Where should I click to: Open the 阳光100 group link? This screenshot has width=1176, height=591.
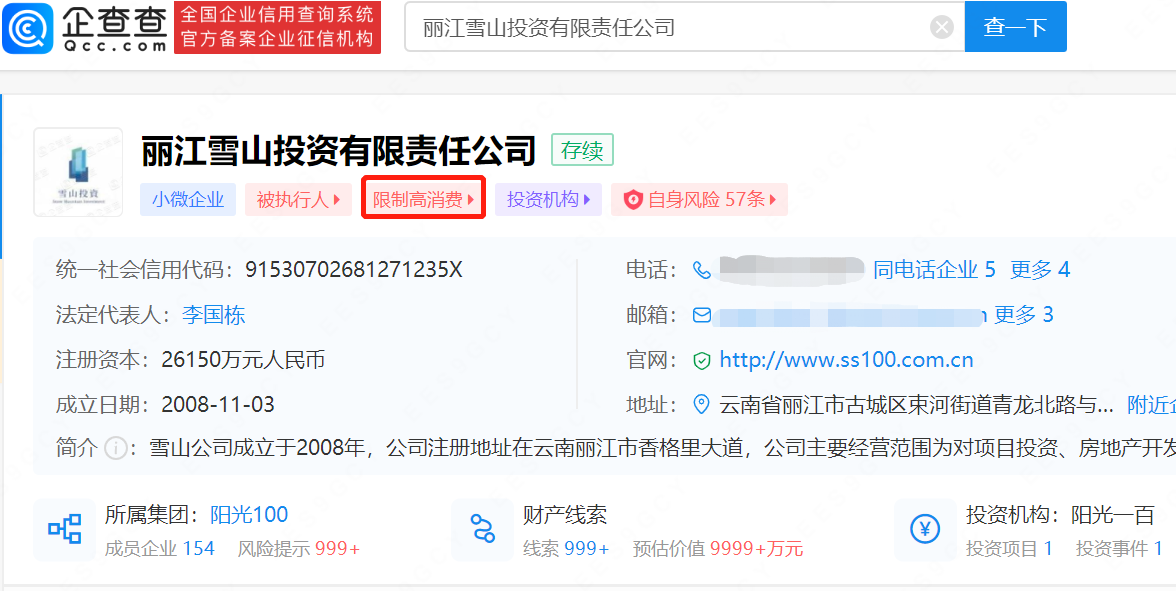249,514
